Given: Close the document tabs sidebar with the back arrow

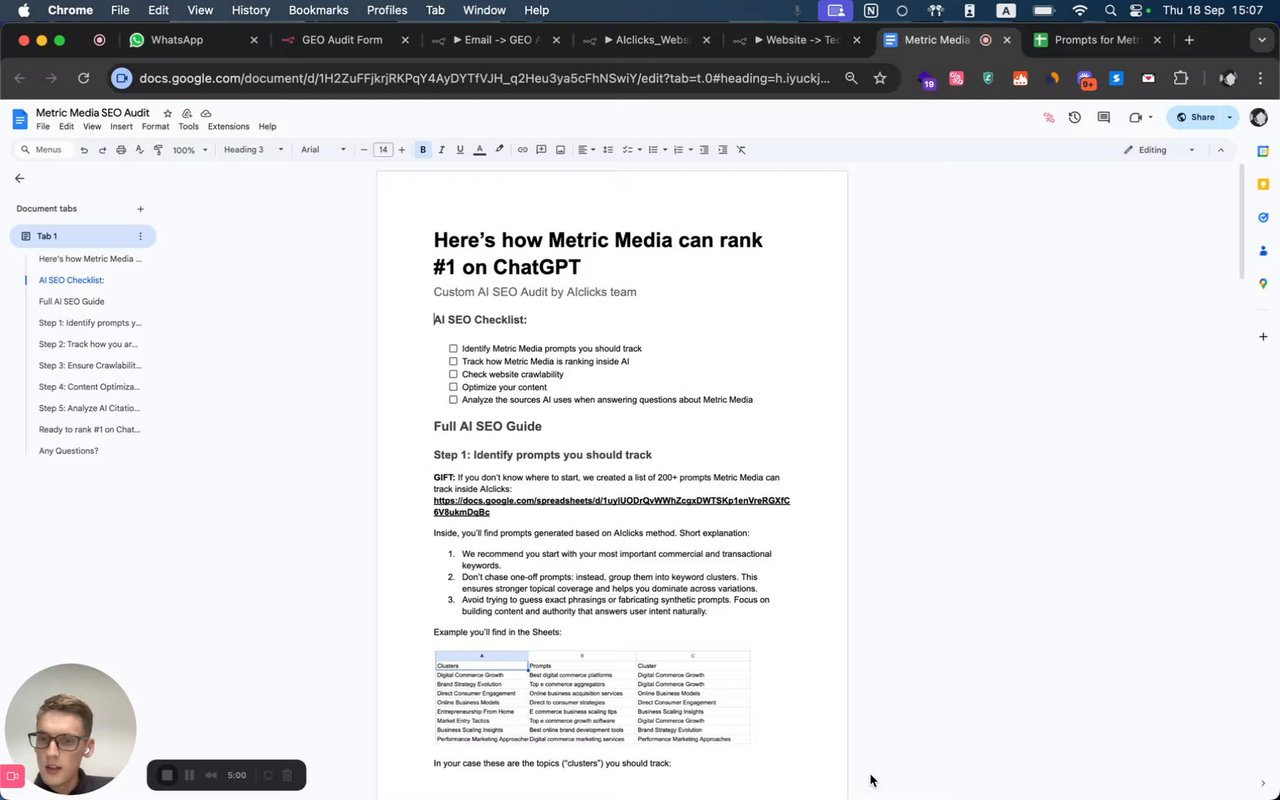Looking at the screenshot, I should coord(19,178).
